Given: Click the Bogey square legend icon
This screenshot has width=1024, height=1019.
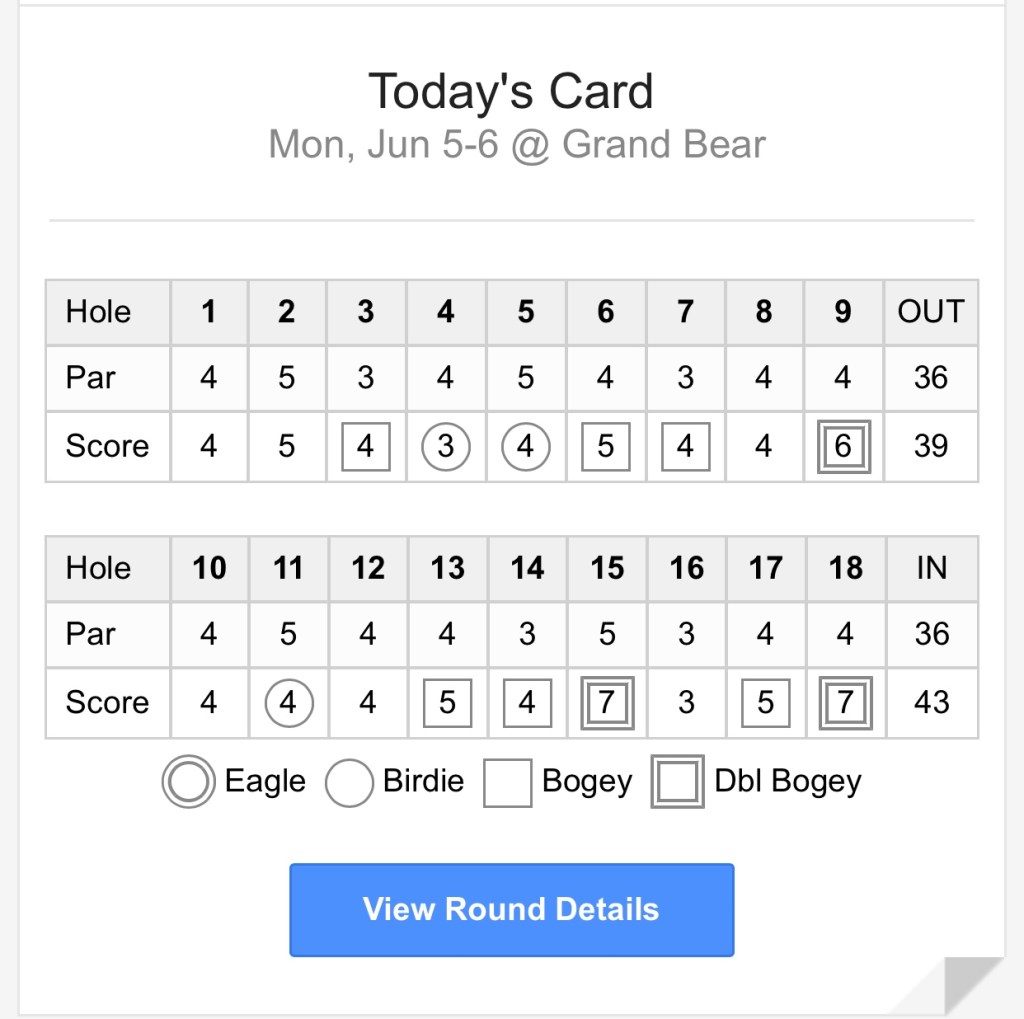Looking at the screenshot, I should (507, 782).
